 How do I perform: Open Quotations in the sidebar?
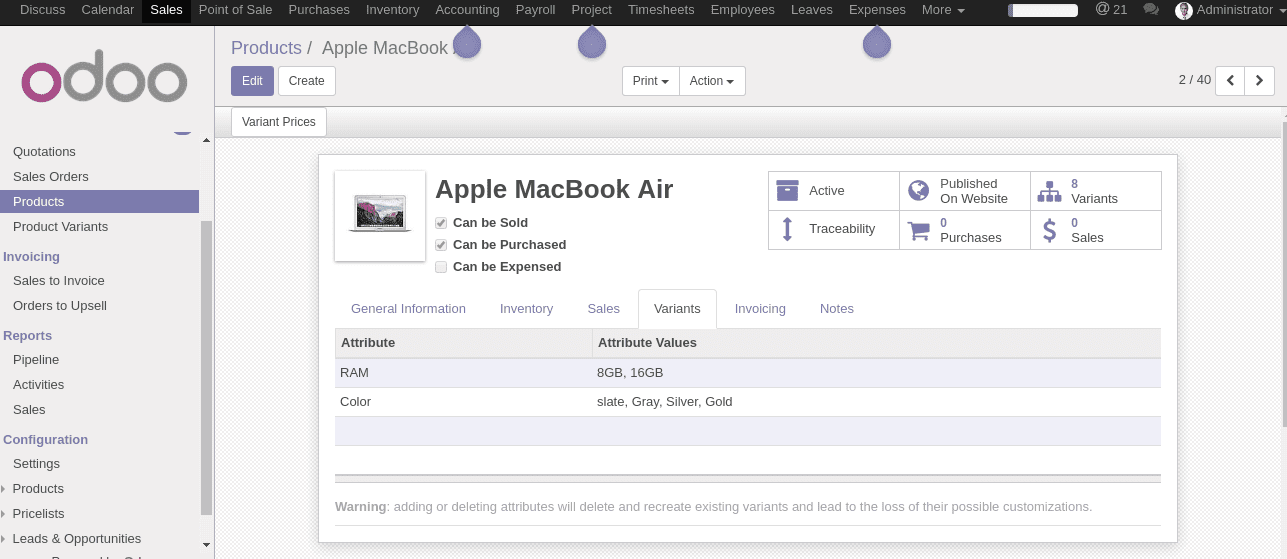click(x=44, y=152)
